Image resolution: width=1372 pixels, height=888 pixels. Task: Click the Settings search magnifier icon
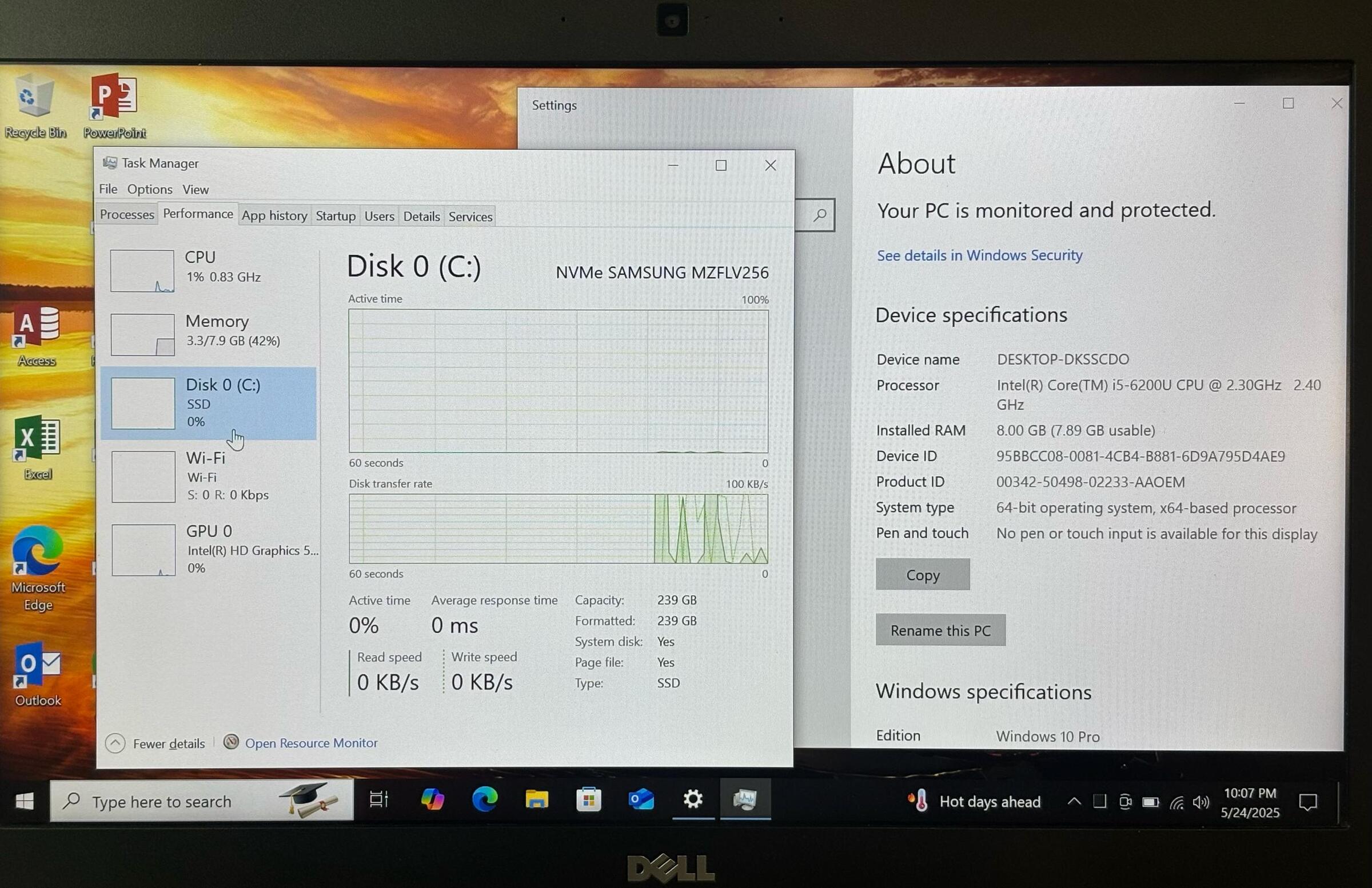coord(820,215)
